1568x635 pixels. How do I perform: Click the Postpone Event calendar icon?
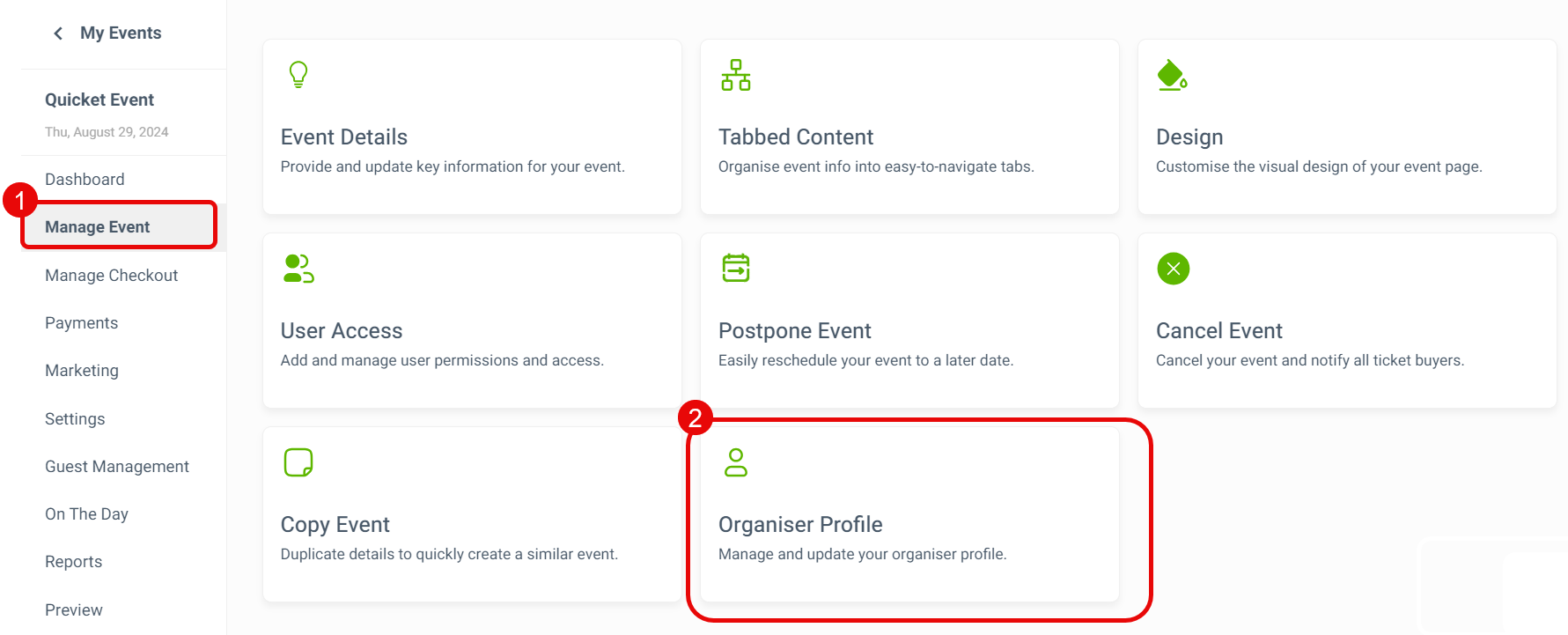[x=736, y=268]
